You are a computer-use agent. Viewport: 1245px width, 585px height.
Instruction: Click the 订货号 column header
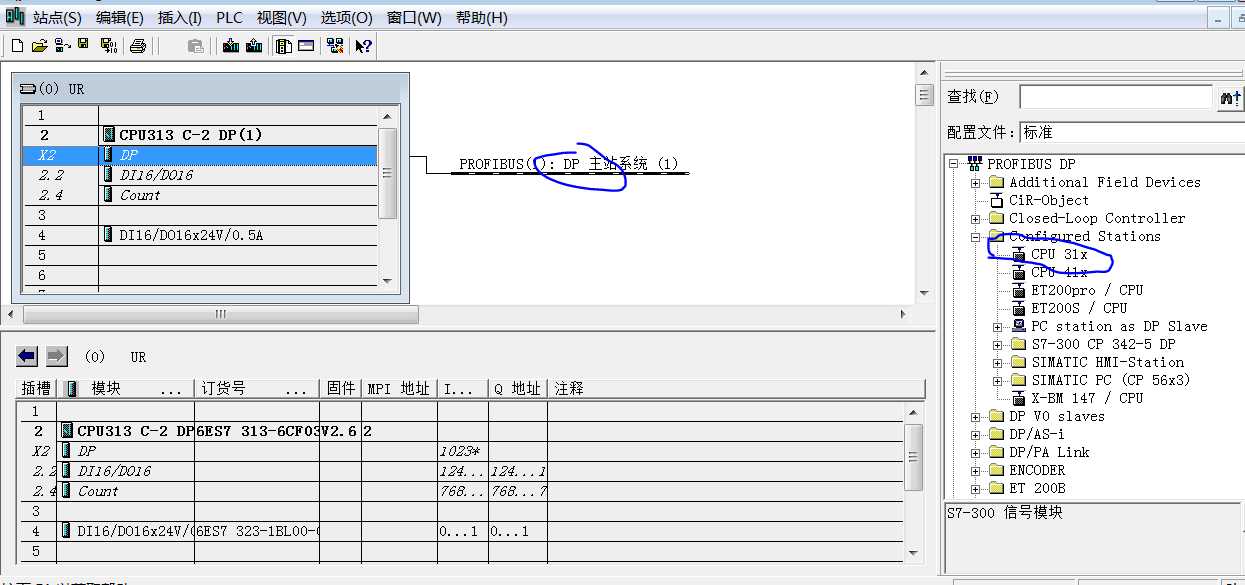tap(257, 388)
